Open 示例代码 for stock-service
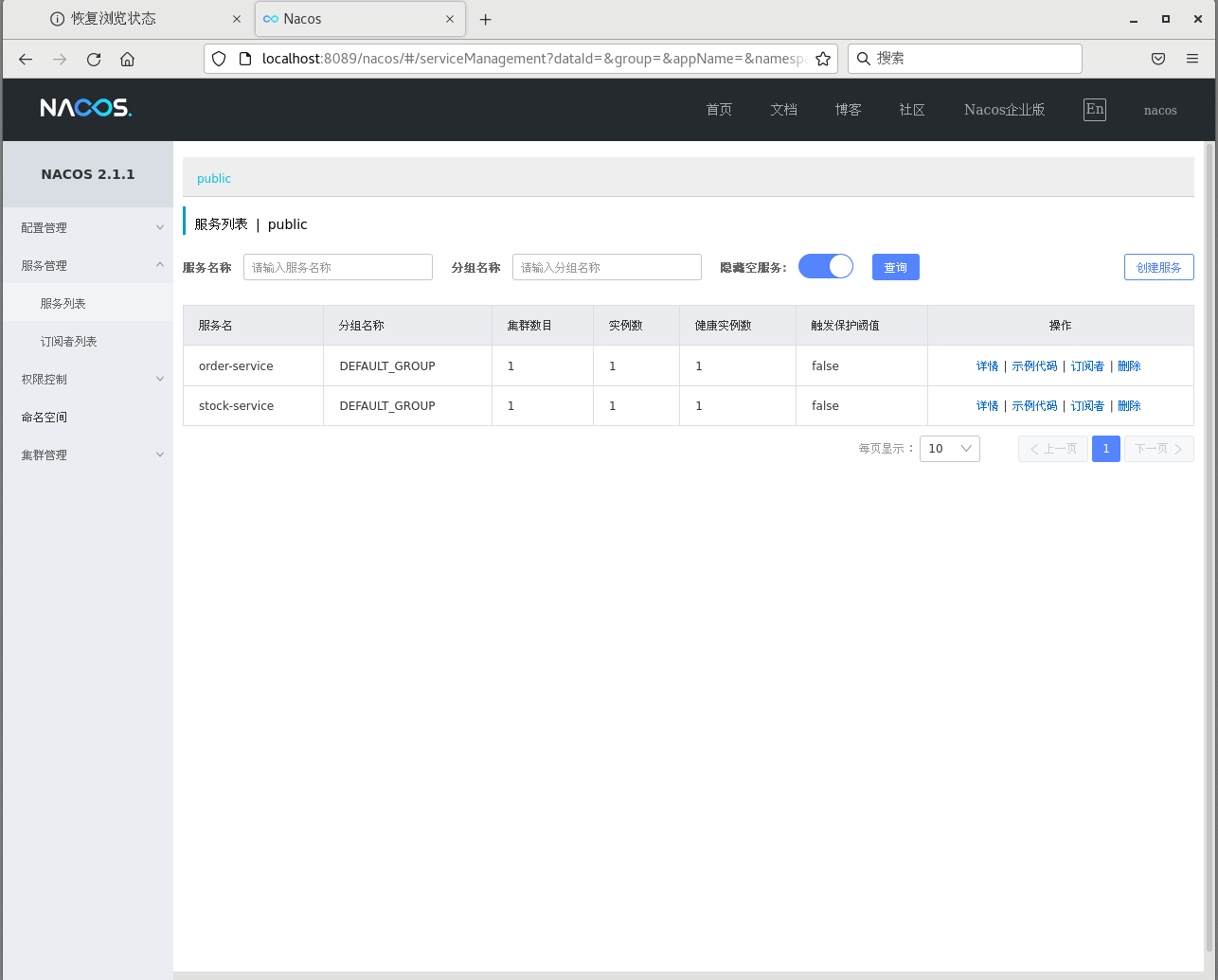The image size is (1218, 980). (x=1034, y=405)
